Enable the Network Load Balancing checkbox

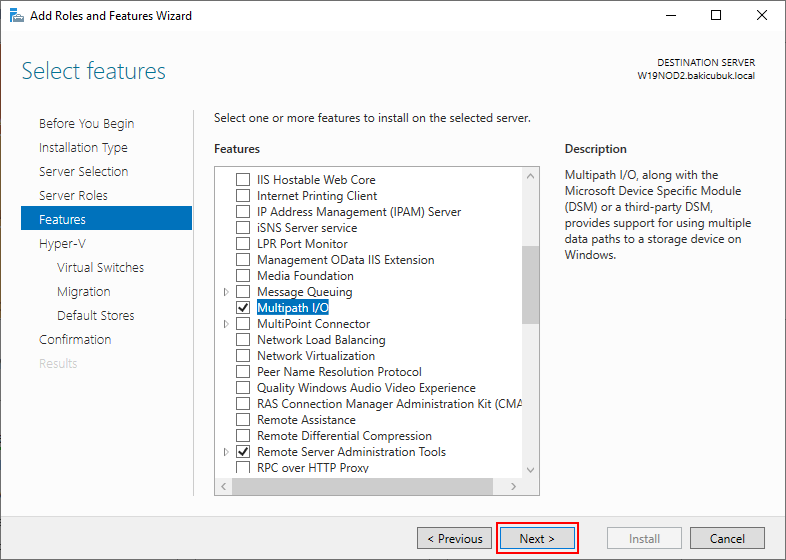pos(243,339)
